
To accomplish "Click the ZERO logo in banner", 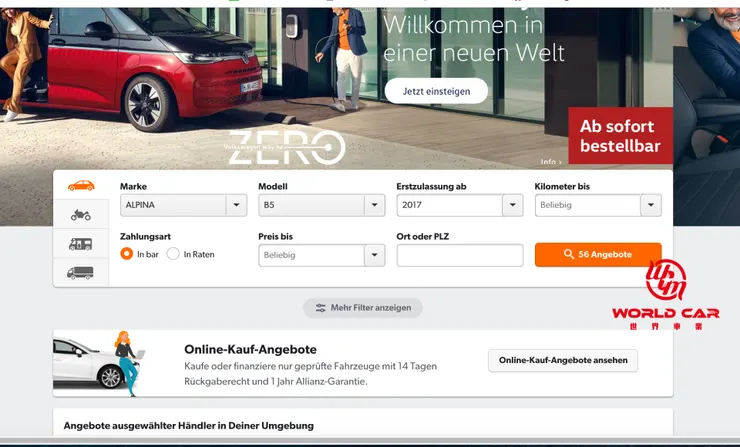I will point(286,148).
